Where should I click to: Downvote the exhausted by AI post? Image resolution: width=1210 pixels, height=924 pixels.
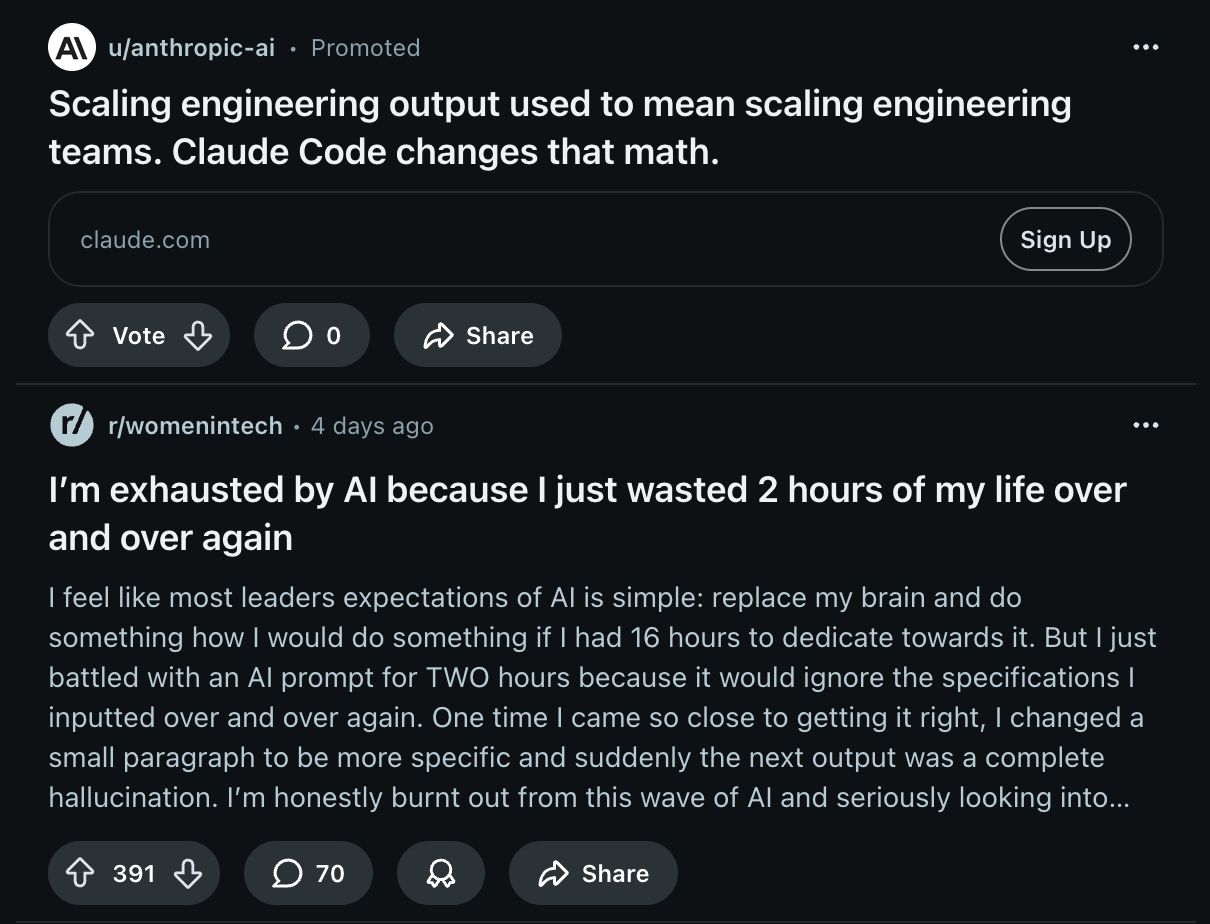coord(188,874)
